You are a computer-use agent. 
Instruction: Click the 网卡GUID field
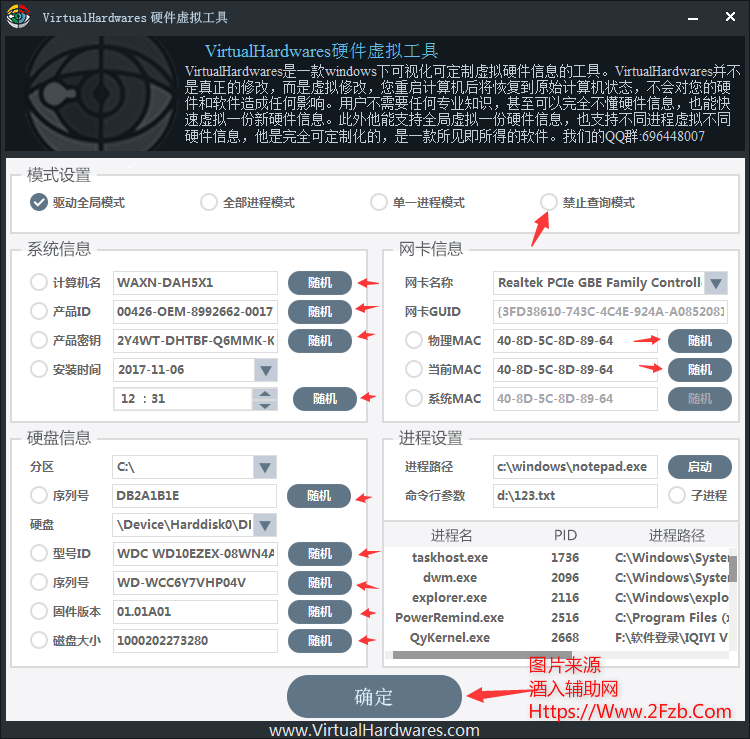(x=610, y=312)
